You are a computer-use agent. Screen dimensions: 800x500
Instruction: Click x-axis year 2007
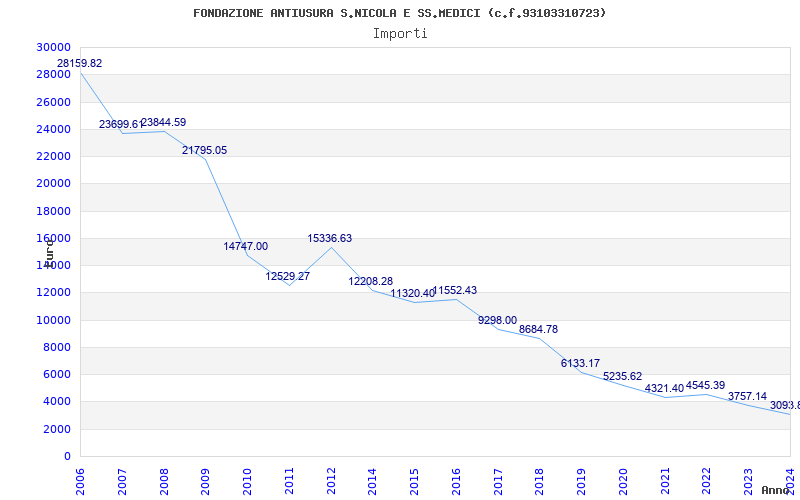pyautogui.click(x=122, y=482)
